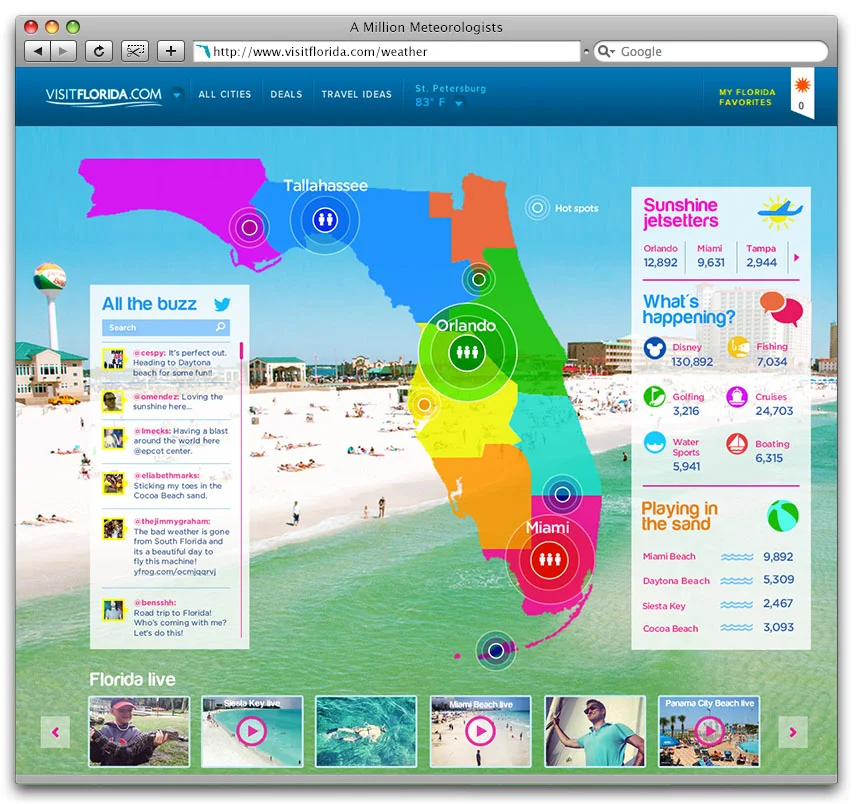Image resolution: width=858 pixels, height=804 pixels.
Task: Open MY FLORIDA FAVORITES
Action: 747,97
